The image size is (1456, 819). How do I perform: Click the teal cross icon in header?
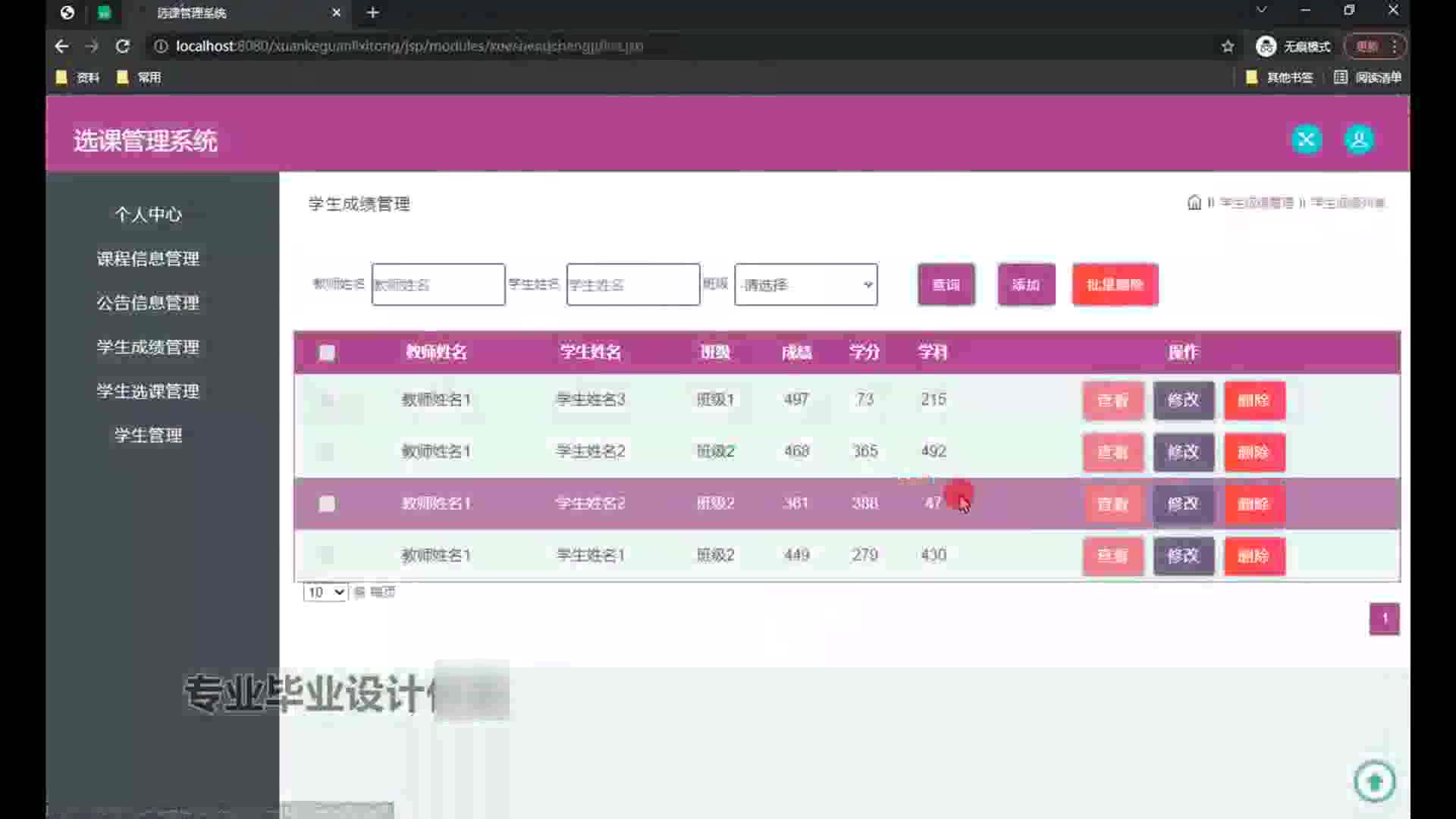pos(1306,140)
